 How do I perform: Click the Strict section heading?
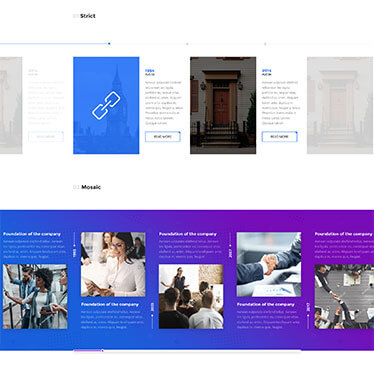point(88,16)
